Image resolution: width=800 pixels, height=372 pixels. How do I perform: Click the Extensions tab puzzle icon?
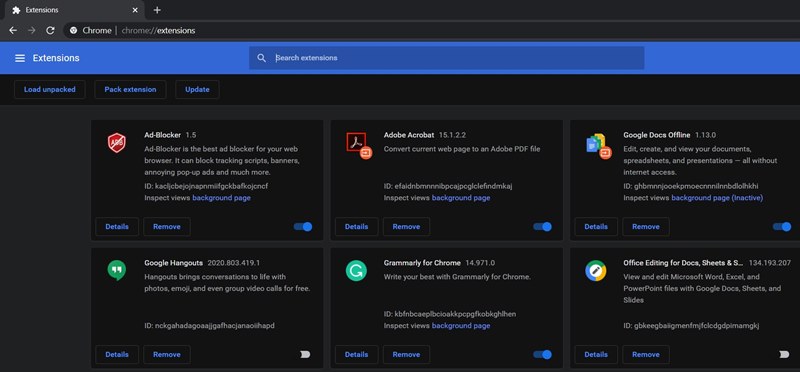(16, 10)
